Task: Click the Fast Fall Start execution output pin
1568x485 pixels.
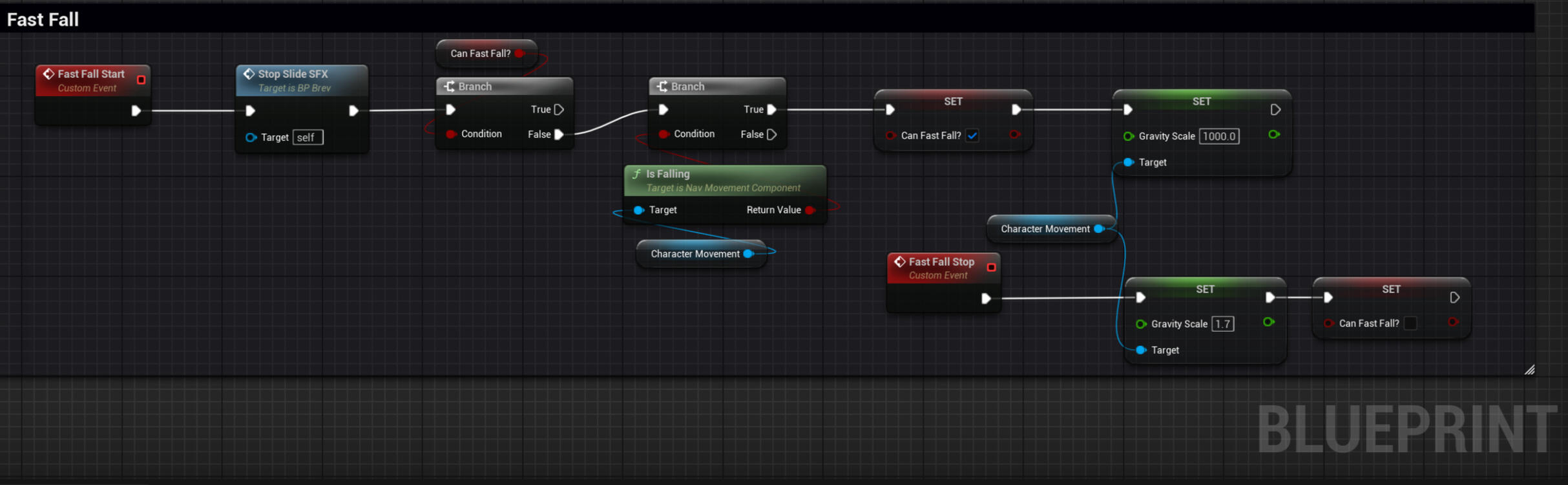Action: (136, 111)
